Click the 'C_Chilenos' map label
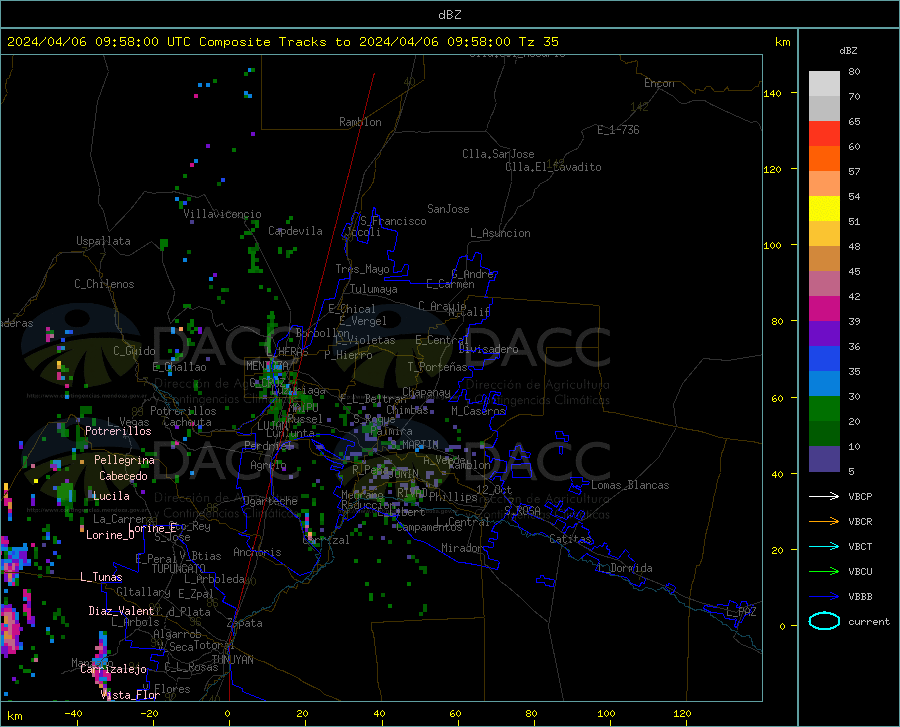 (x=104, y=284)
